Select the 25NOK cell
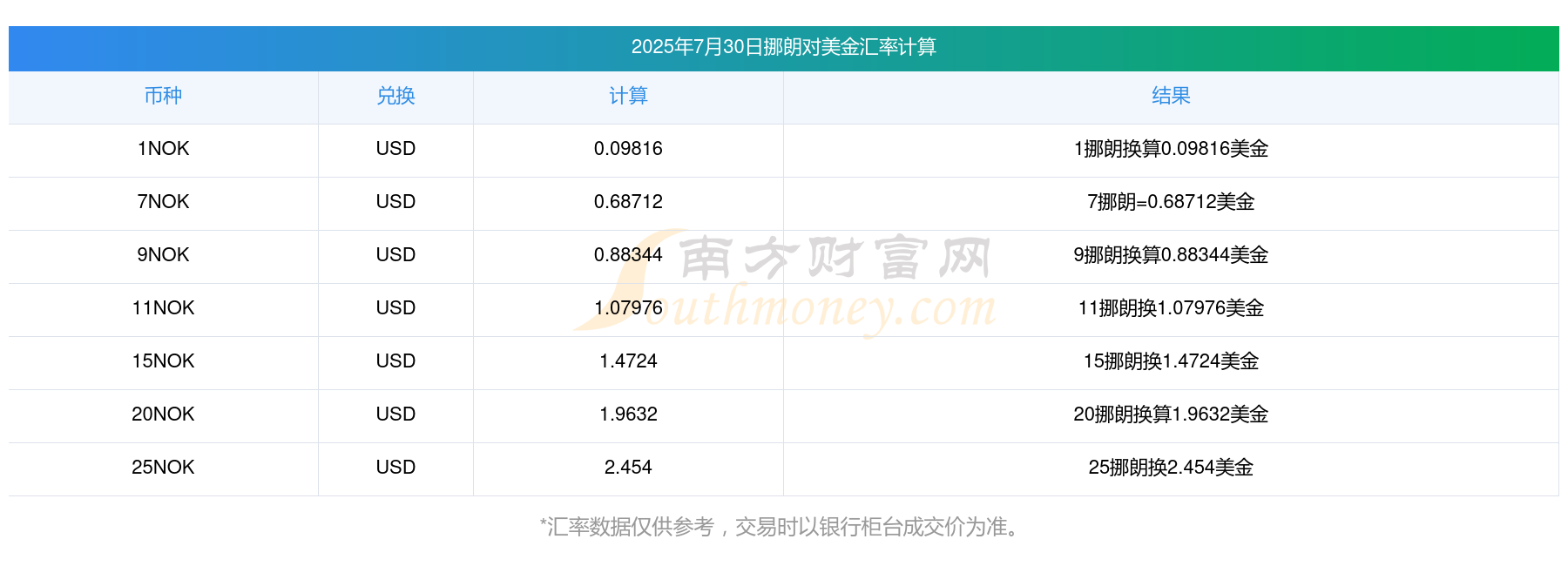Image resolution: width=1568 pixels, height=566 pixels. coord(163,468)
